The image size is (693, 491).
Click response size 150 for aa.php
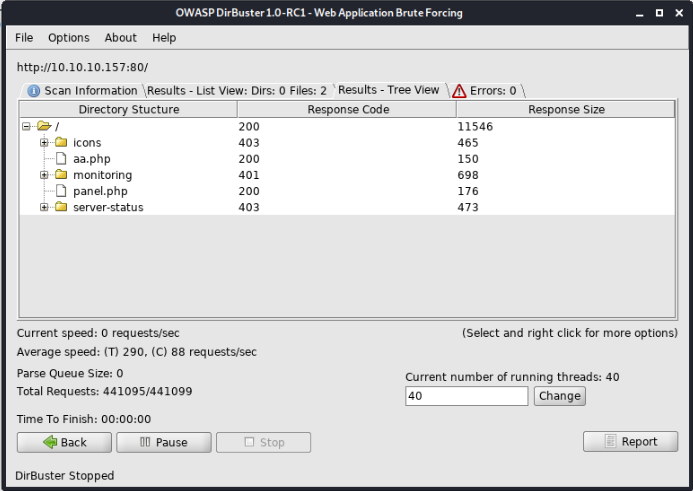coord(468,159)
